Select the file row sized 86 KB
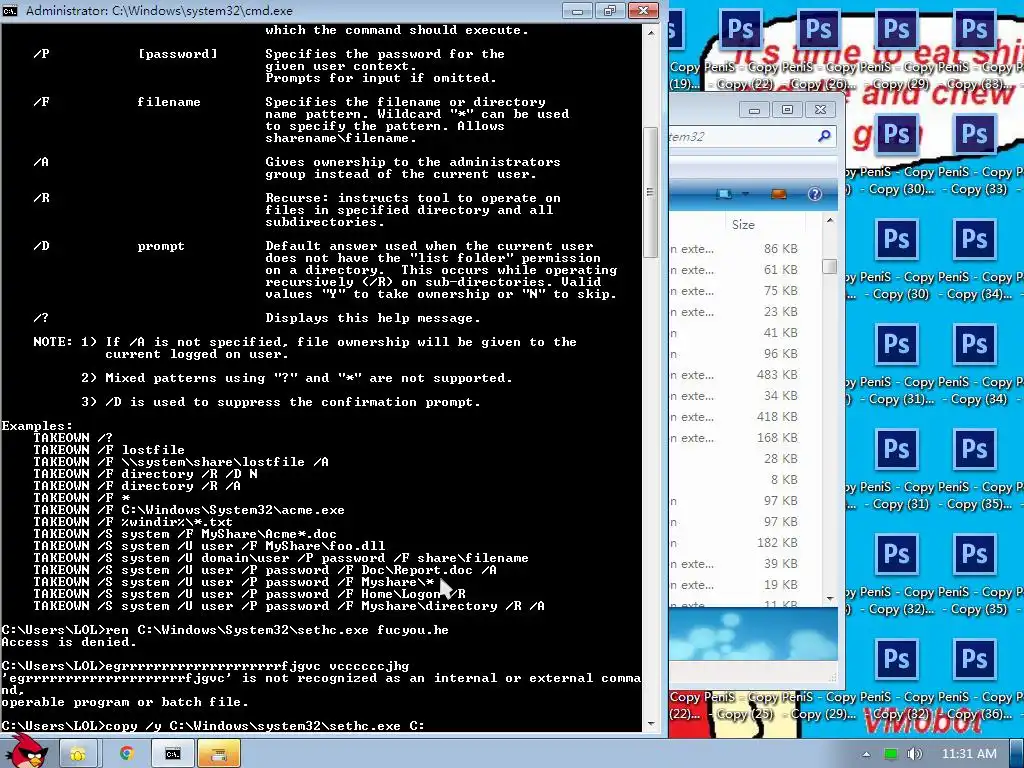 [x=736, y=249]
